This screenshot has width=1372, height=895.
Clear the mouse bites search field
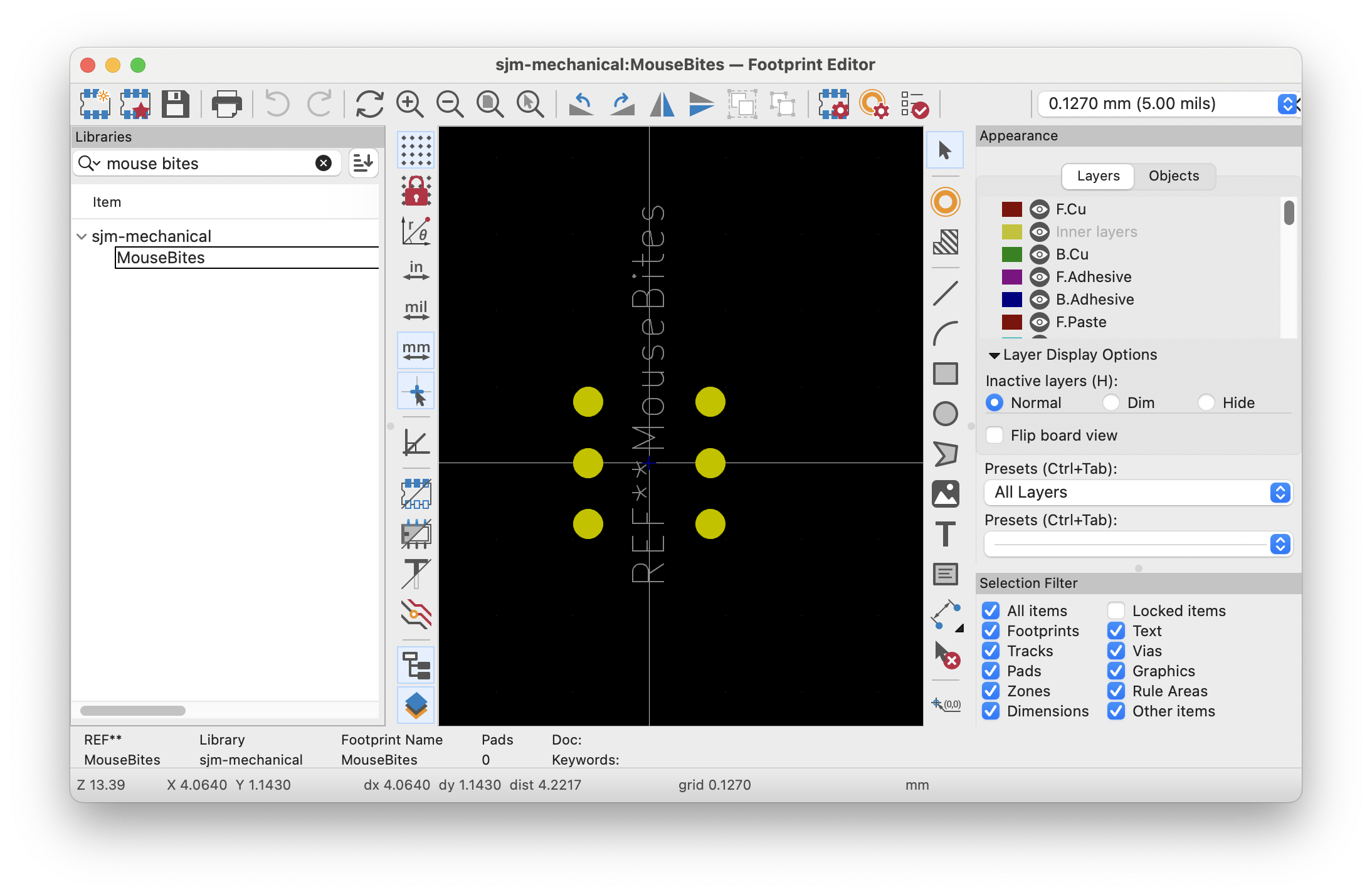point(323,164)
